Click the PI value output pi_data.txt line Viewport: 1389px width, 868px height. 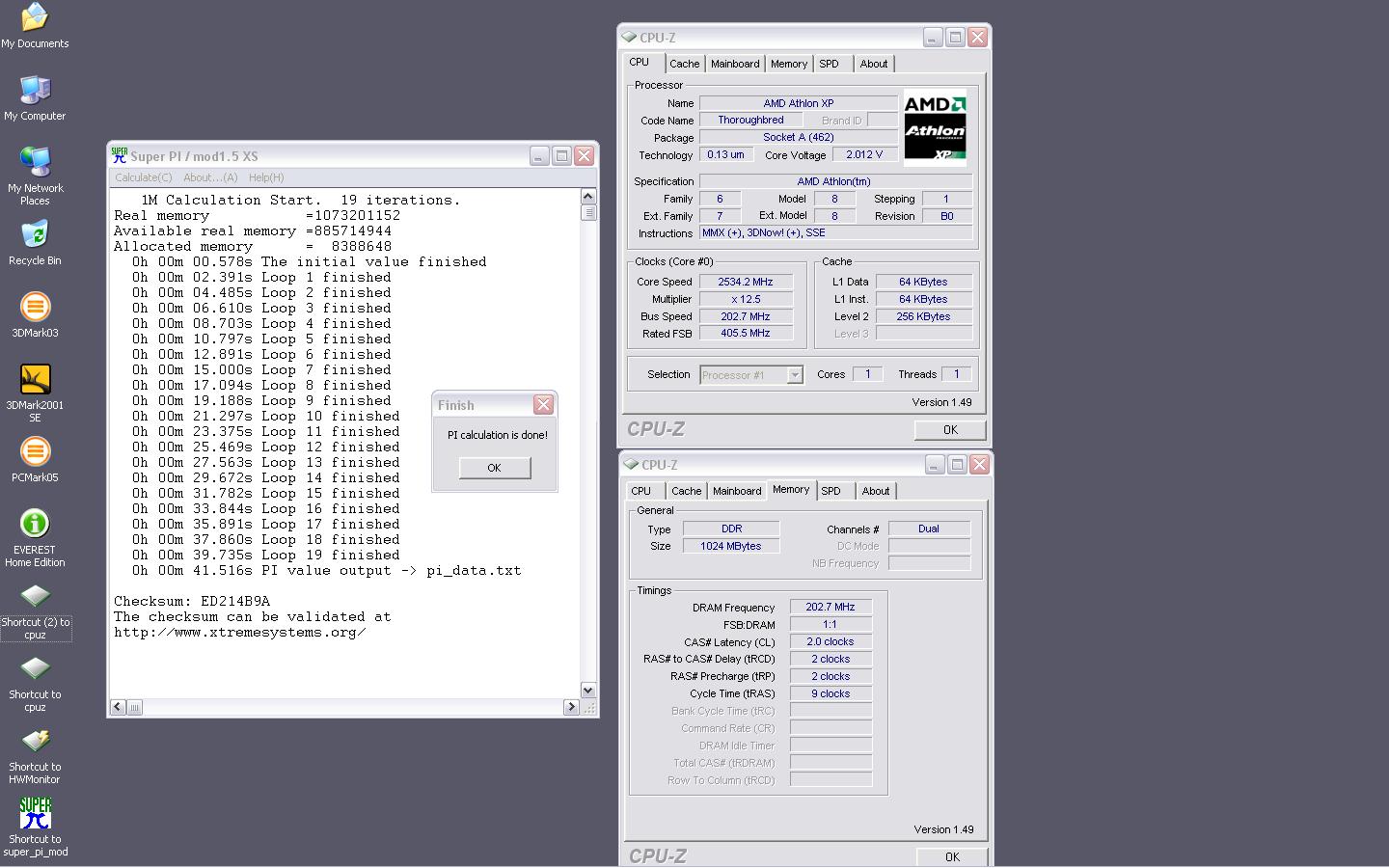coord(327,570)
